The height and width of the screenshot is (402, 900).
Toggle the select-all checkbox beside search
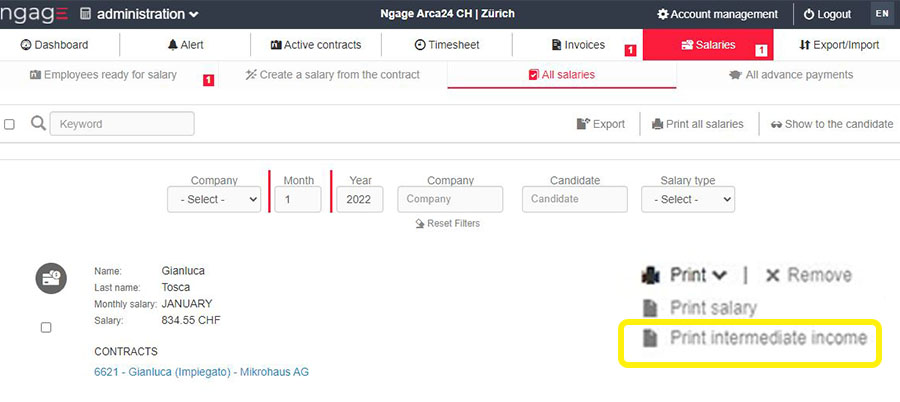[10, 124]
